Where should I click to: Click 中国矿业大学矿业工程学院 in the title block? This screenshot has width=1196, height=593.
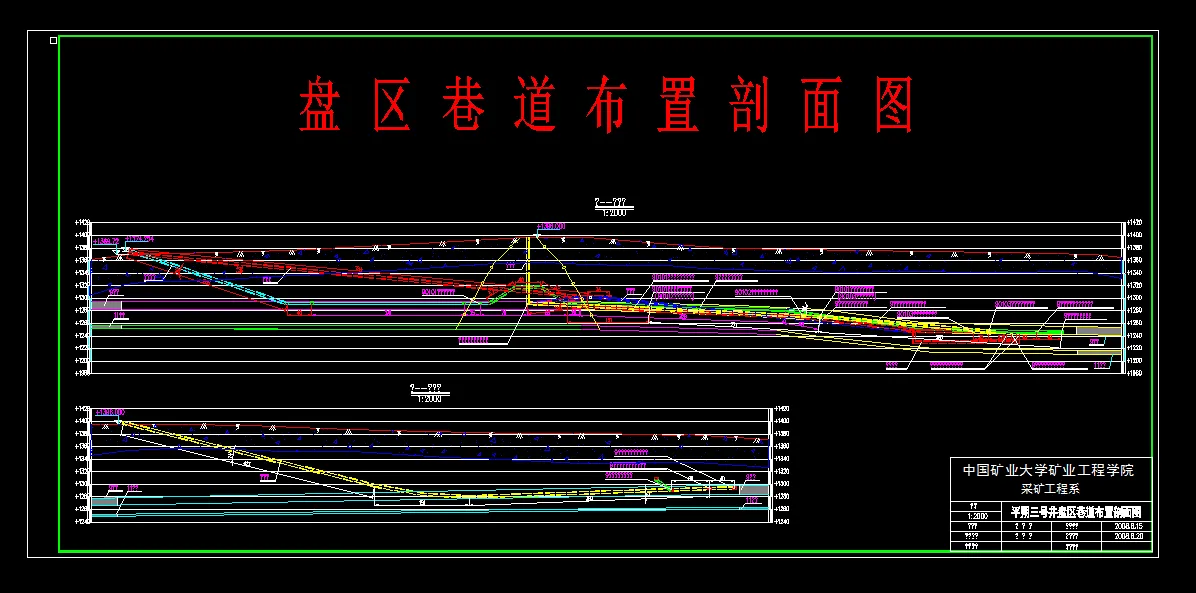click(1048, 470)
